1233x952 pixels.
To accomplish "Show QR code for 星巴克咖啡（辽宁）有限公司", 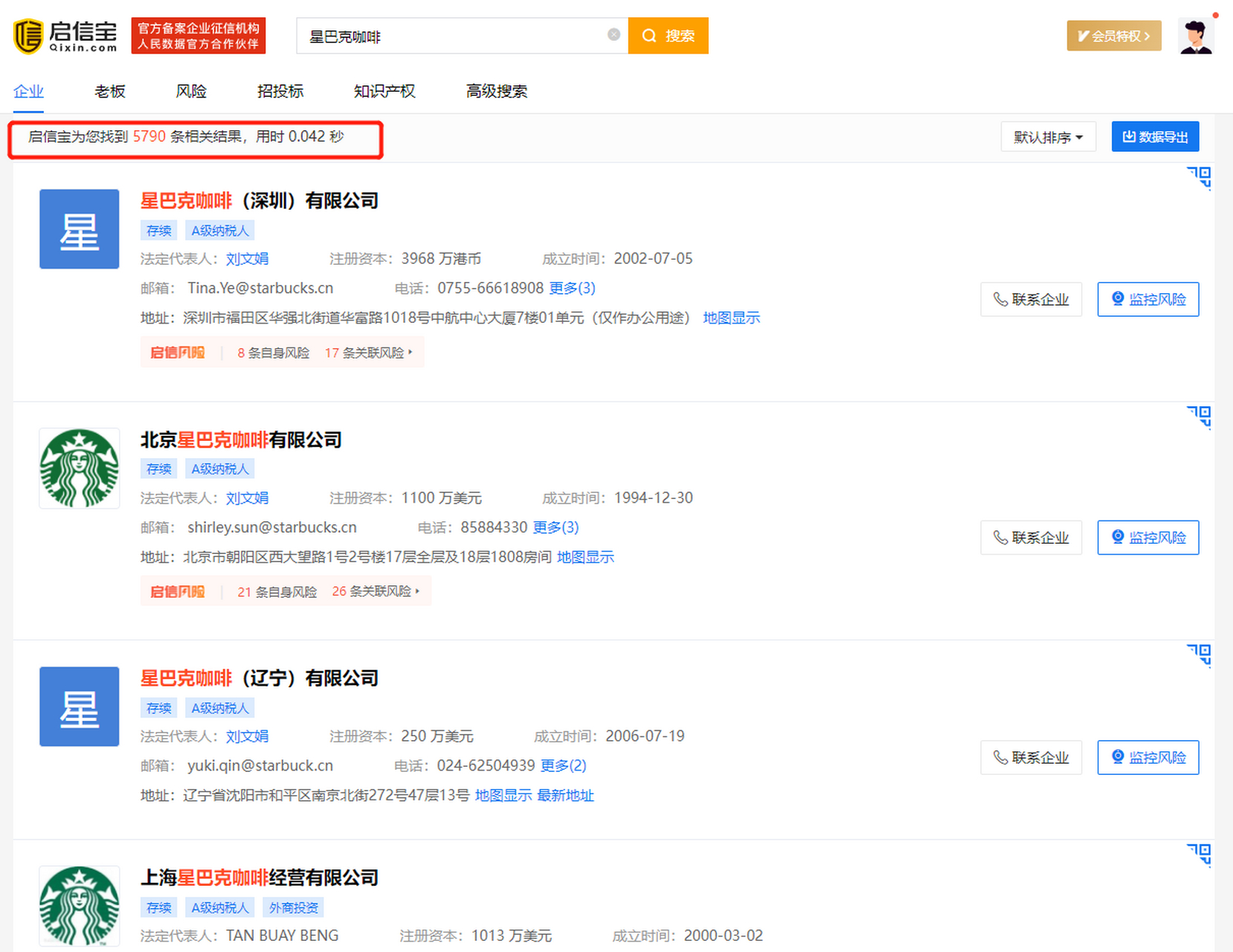I will (x=1199, y=655).
